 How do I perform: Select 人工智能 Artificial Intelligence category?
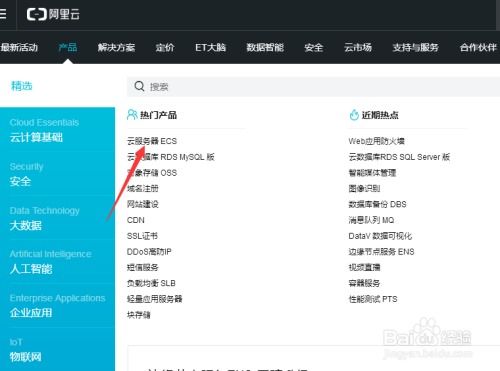pos(50,262)
